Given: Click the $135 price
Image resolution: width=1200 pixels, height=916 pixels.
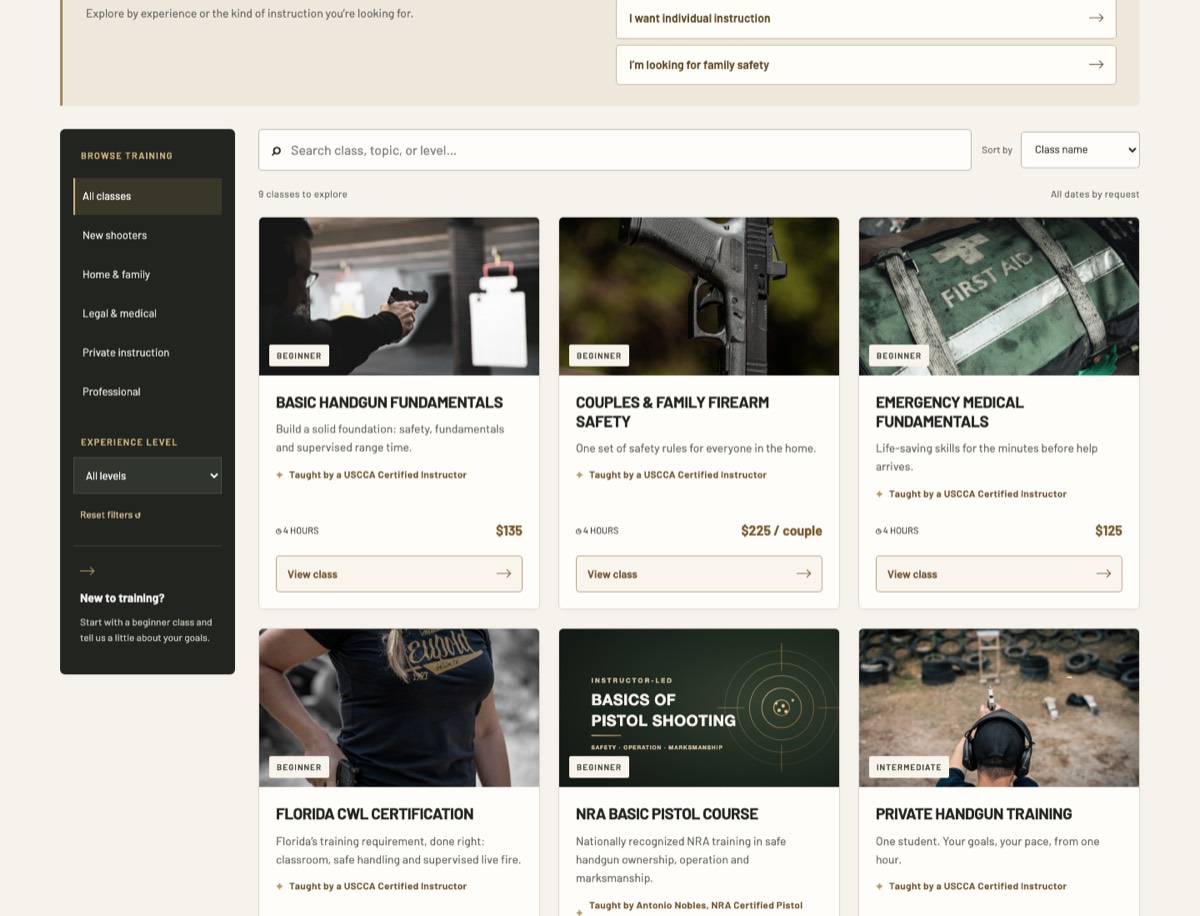Looking at the screenshot, I should coord(509,531).
